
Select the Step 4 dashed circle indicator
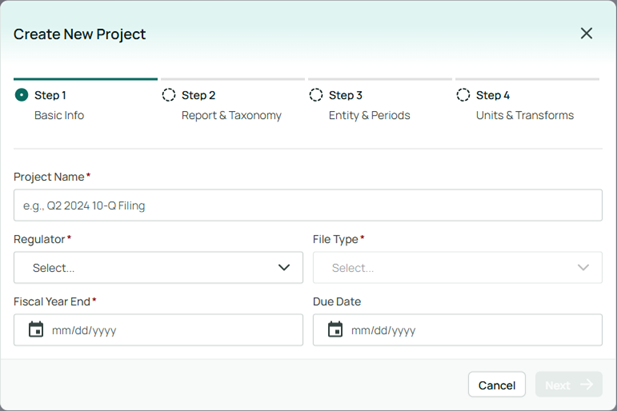point(463,95)
